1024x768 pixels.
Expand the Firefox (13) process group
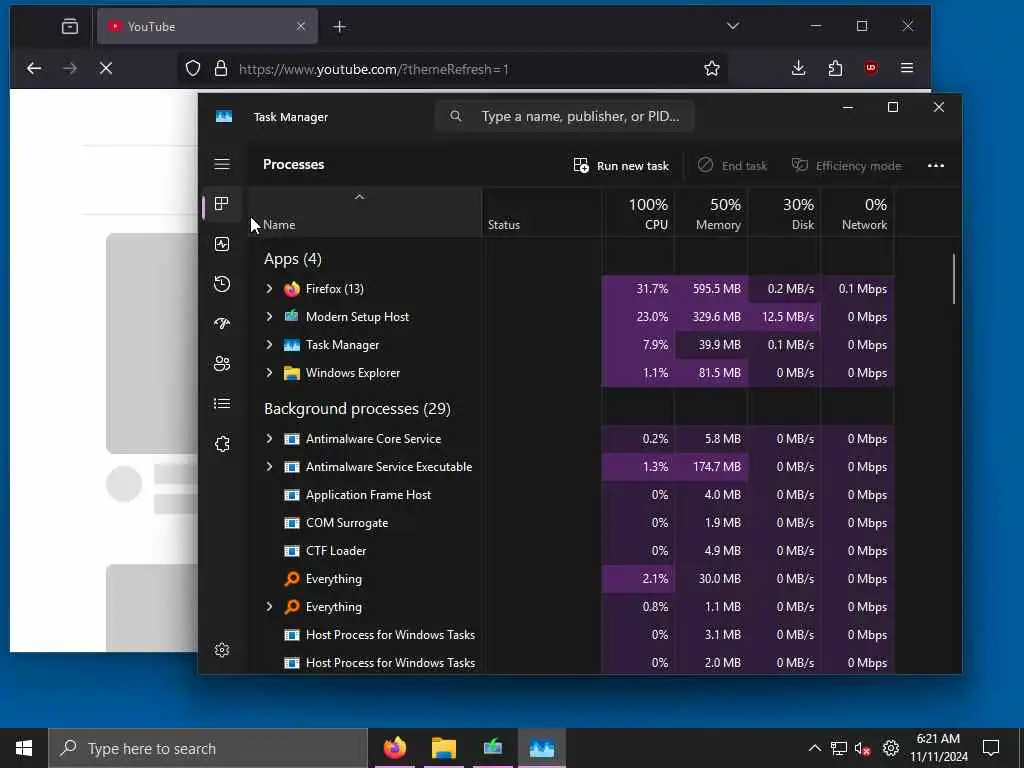(269, 289)
